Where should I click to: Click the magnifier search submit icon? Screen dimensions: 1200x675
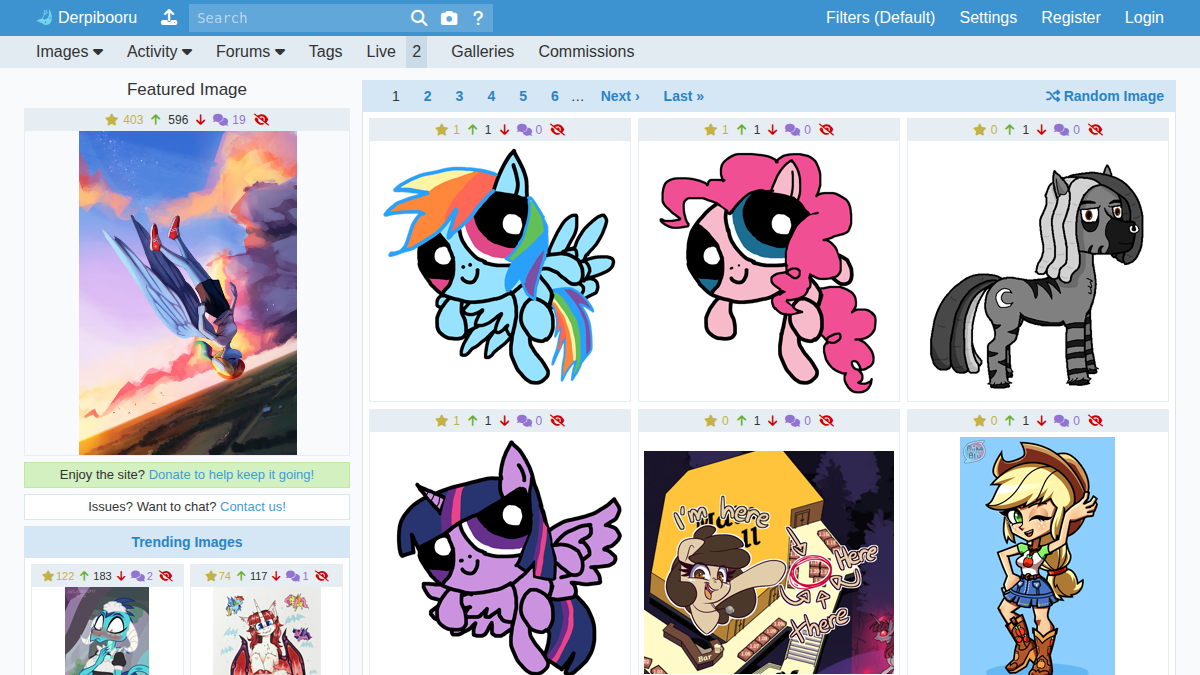pos(419,18)
